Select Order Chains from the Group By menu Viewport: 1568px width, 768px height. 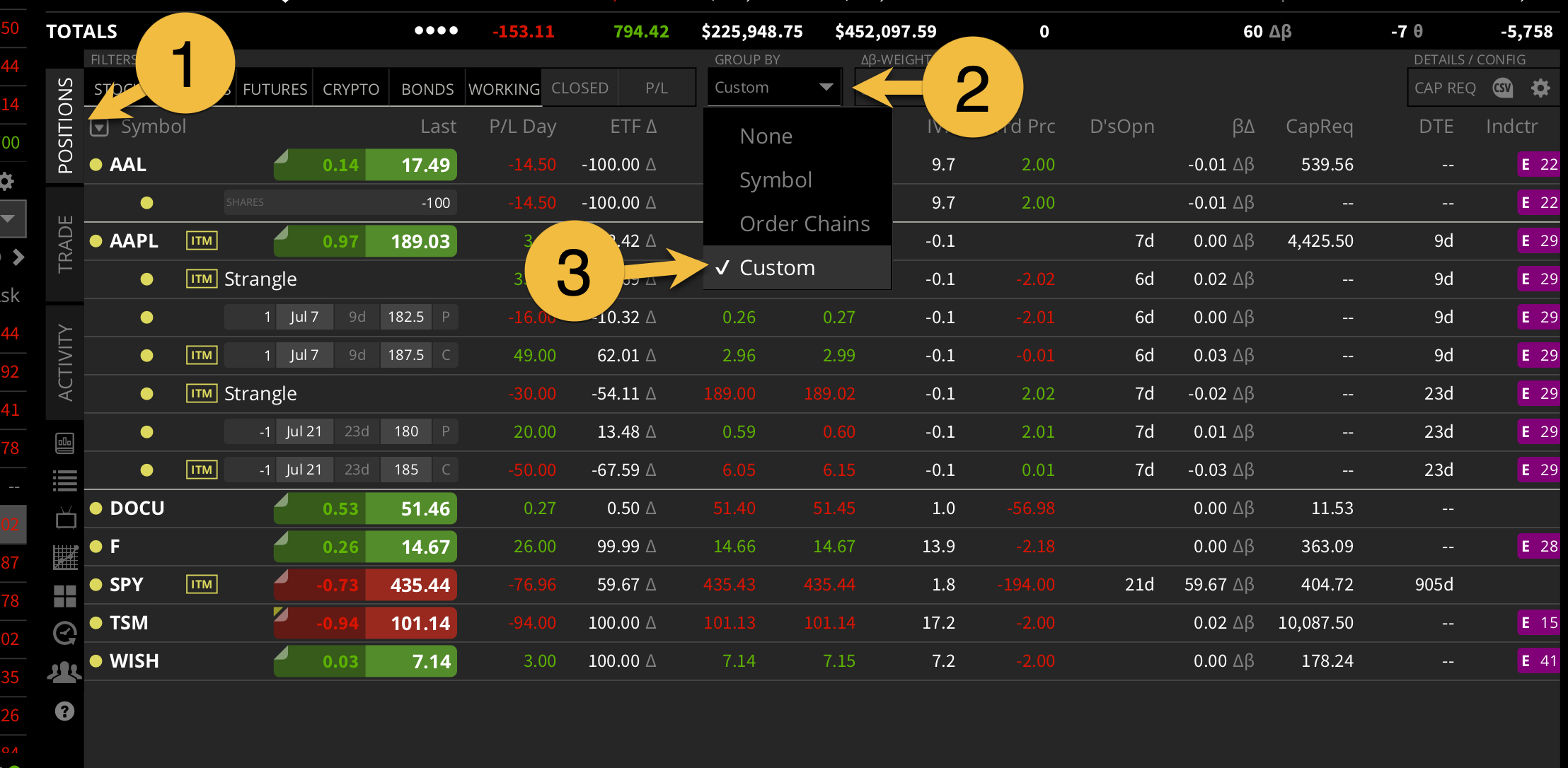pyautogui.click(x=805, y=223)
